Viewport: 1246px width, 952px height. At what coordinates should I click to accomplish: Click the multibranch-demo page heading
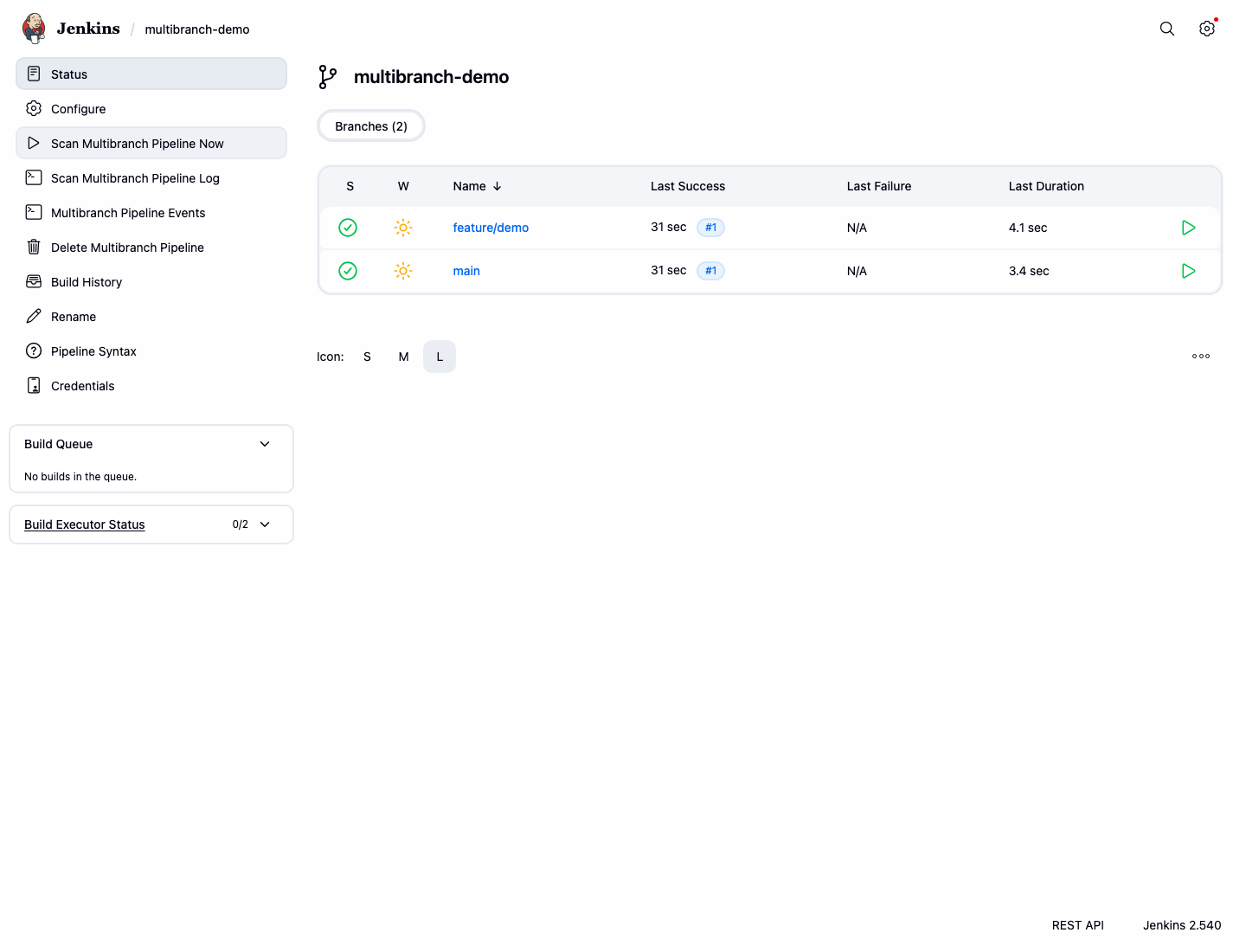pos(431,77)
